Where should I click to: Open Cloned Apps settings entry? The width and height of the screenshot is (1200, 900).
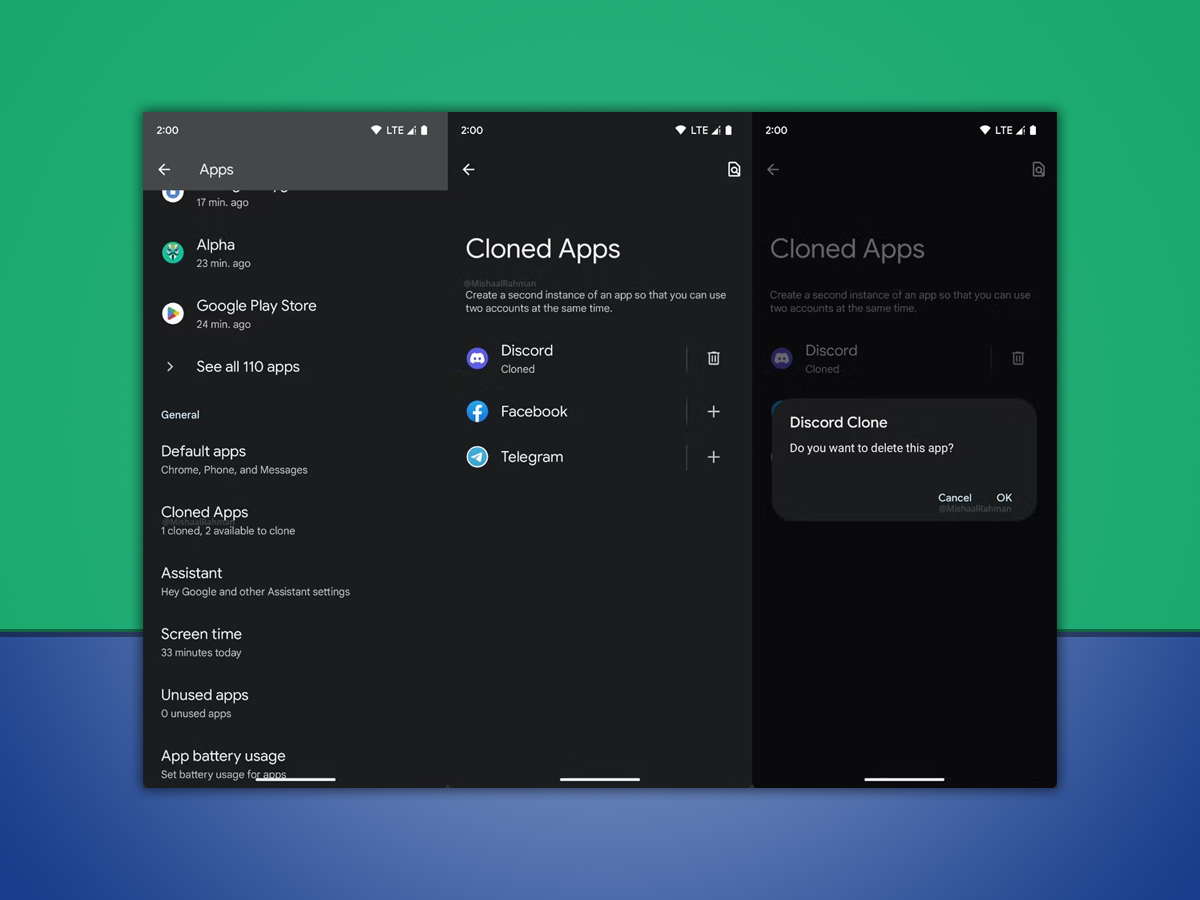point(228,520)
